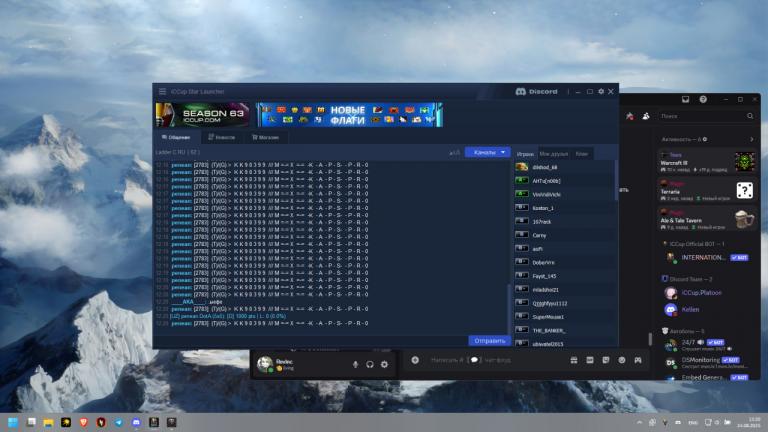This screenshot has width=768, height=432.
Task: Expand the Активность section arrow in Discord
Action: (751, 140)
